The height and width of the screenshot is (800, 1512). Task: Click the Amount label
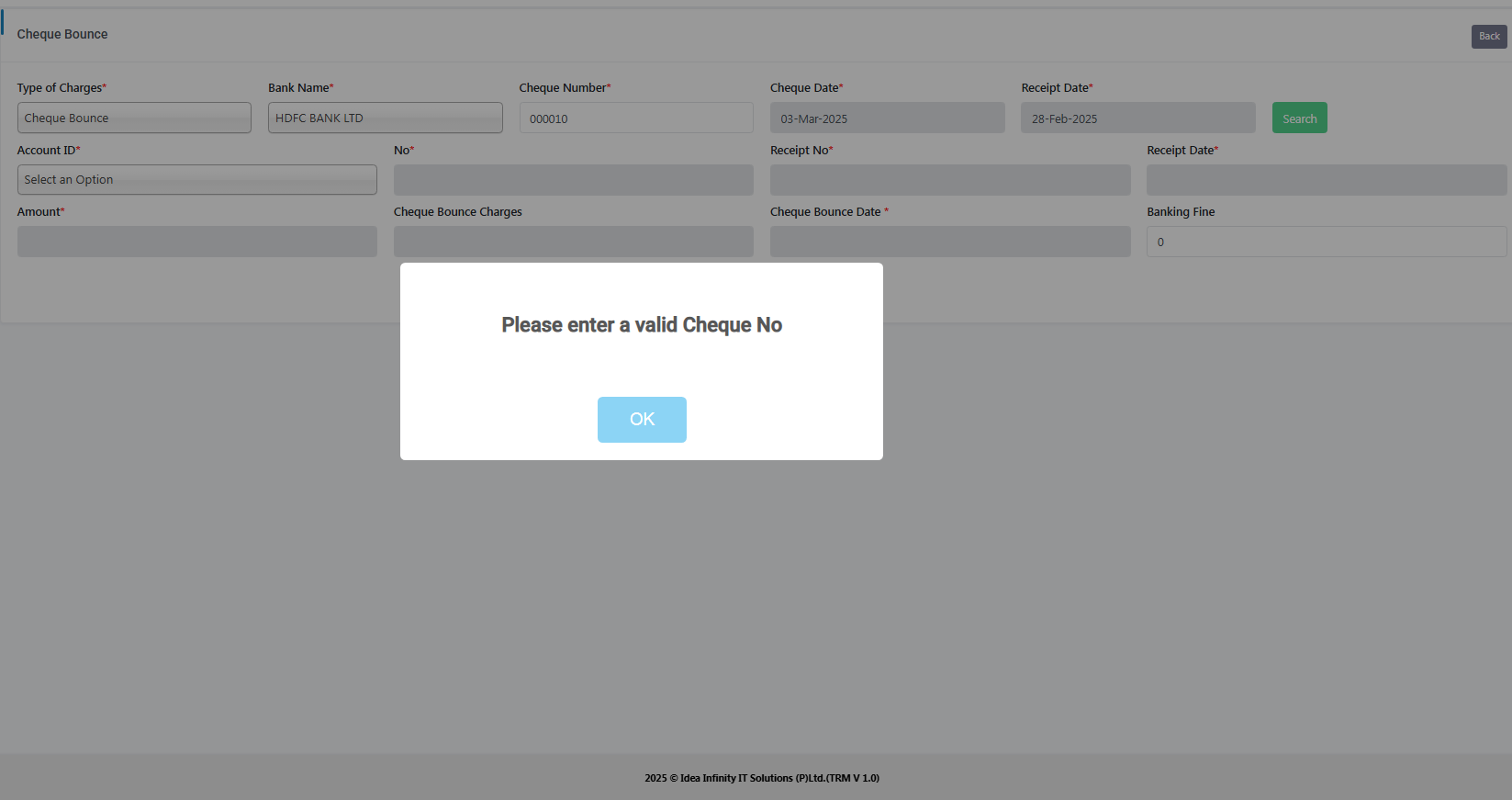(x=40, y=212)
